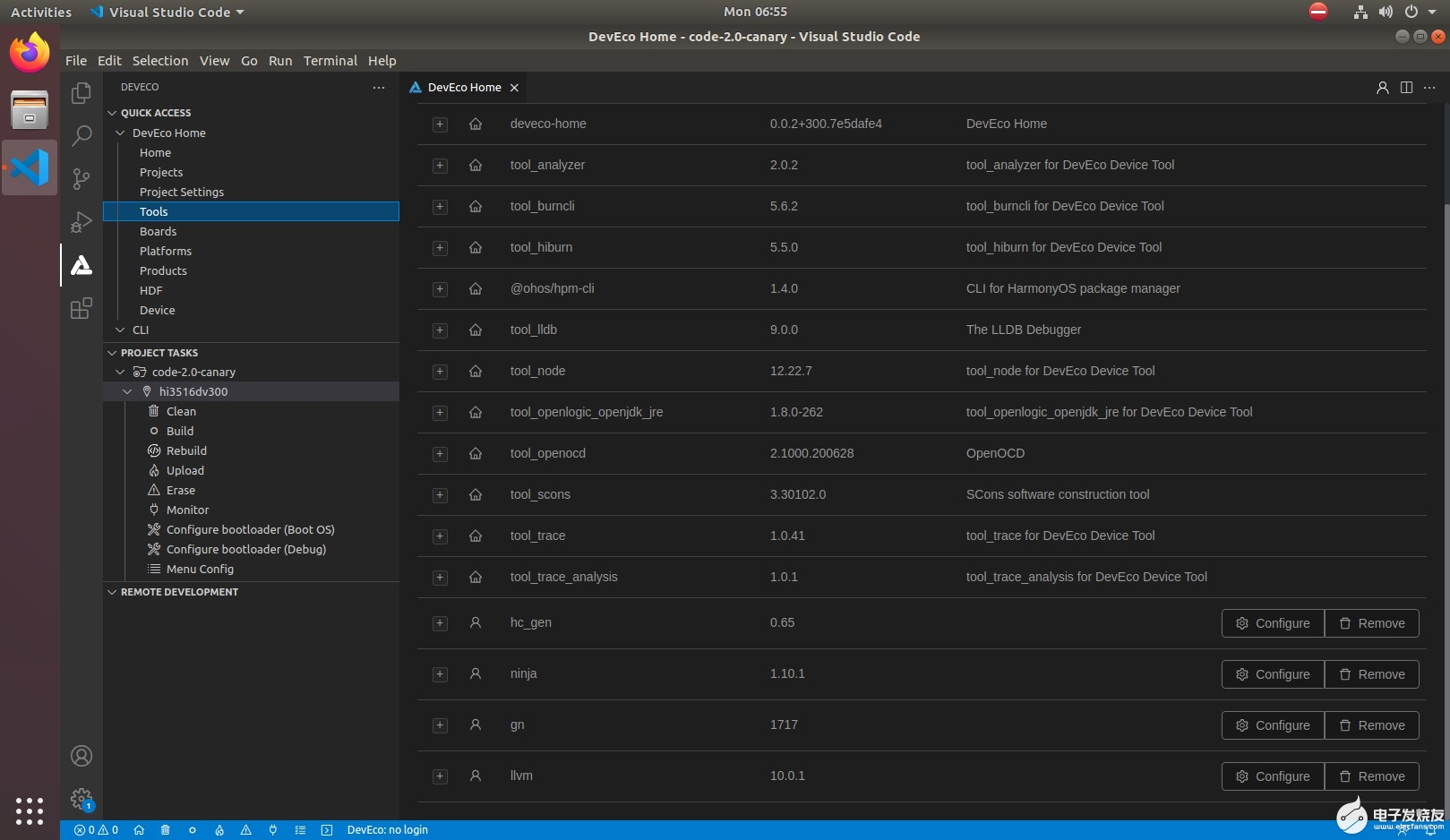Open the volume indicator in top bar
Viewport: 1450px width, 840px height.
[1386, 12]
